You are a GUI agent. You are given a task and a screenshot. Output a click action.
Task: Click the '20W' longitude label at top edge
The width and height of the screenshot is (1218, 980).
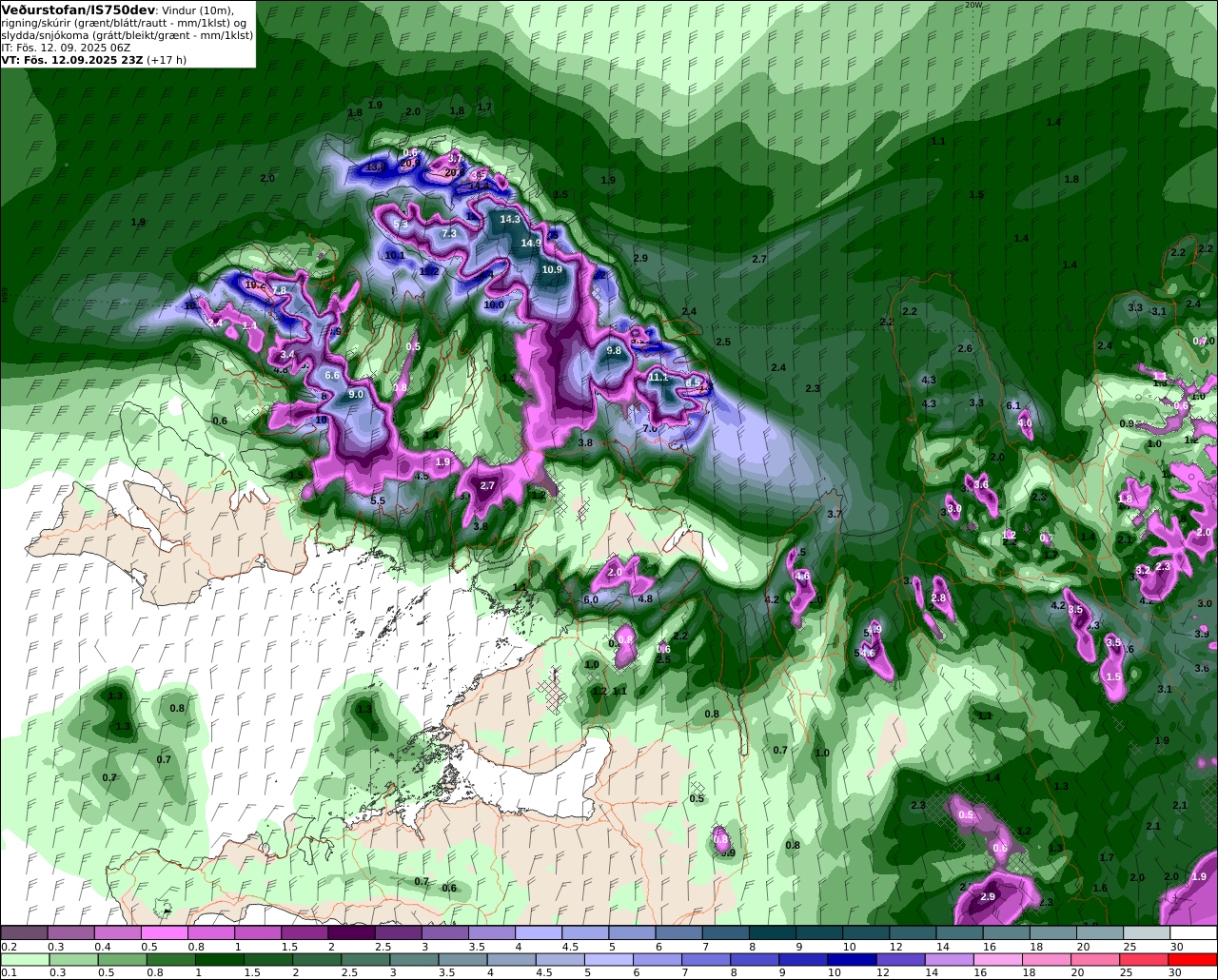click(x=972, y=5)
